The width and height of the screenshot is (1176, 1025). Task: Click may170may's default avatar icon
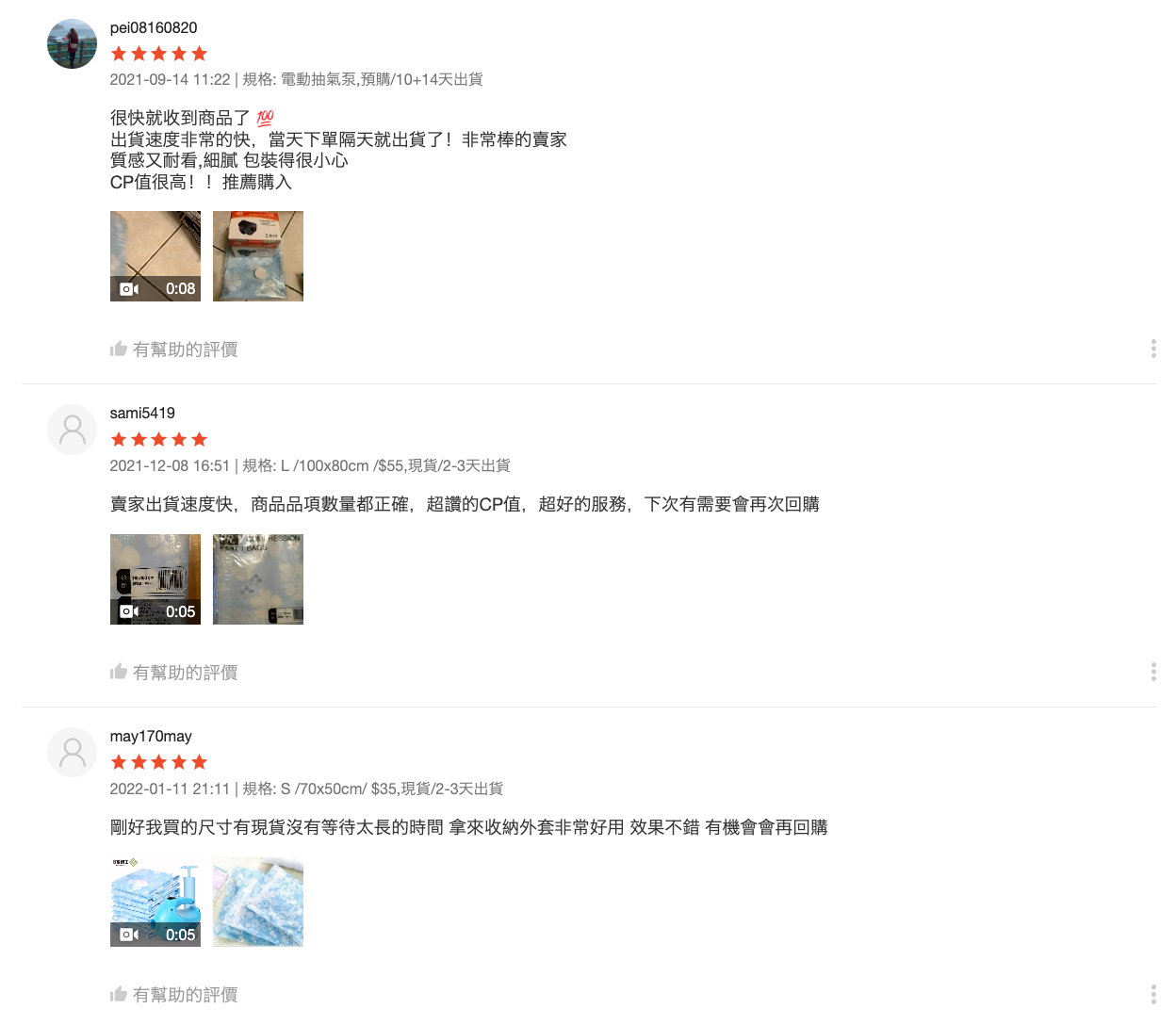point(73,753)
